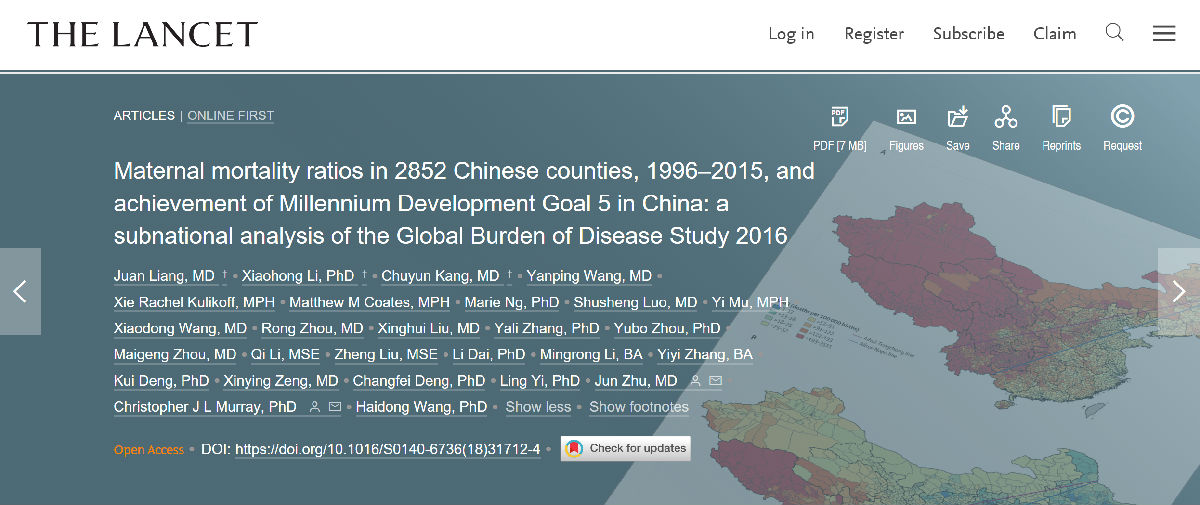
Task: Click the ONLINE FIRST link
Action: coord(231,116)
